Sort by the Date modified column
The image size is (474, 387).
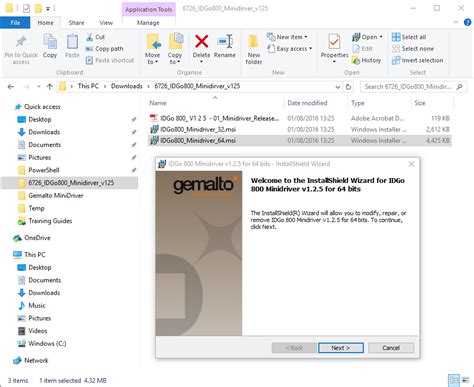pos(307,103)
